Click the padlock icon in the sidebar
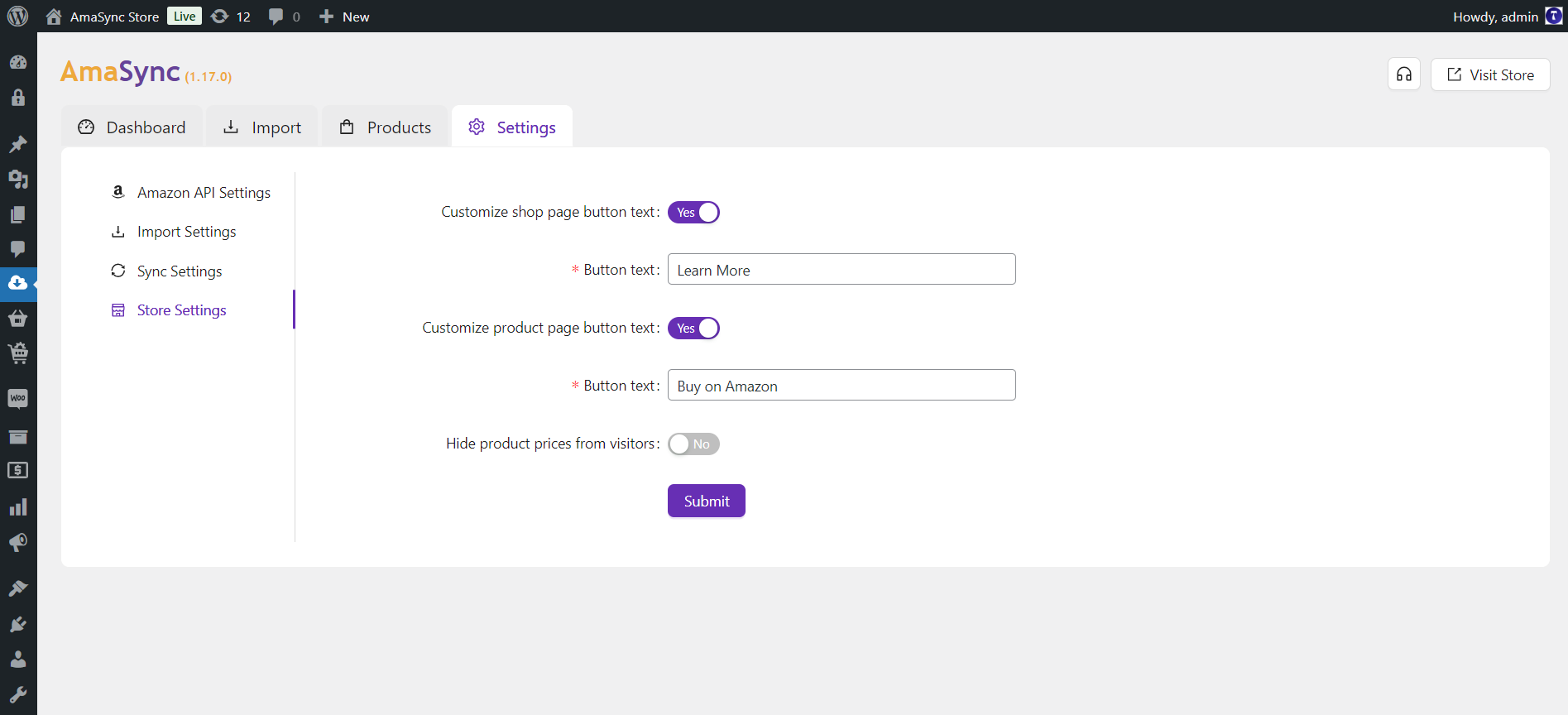This screenshot has width=1568, height=715. click(x=18, y=98)
